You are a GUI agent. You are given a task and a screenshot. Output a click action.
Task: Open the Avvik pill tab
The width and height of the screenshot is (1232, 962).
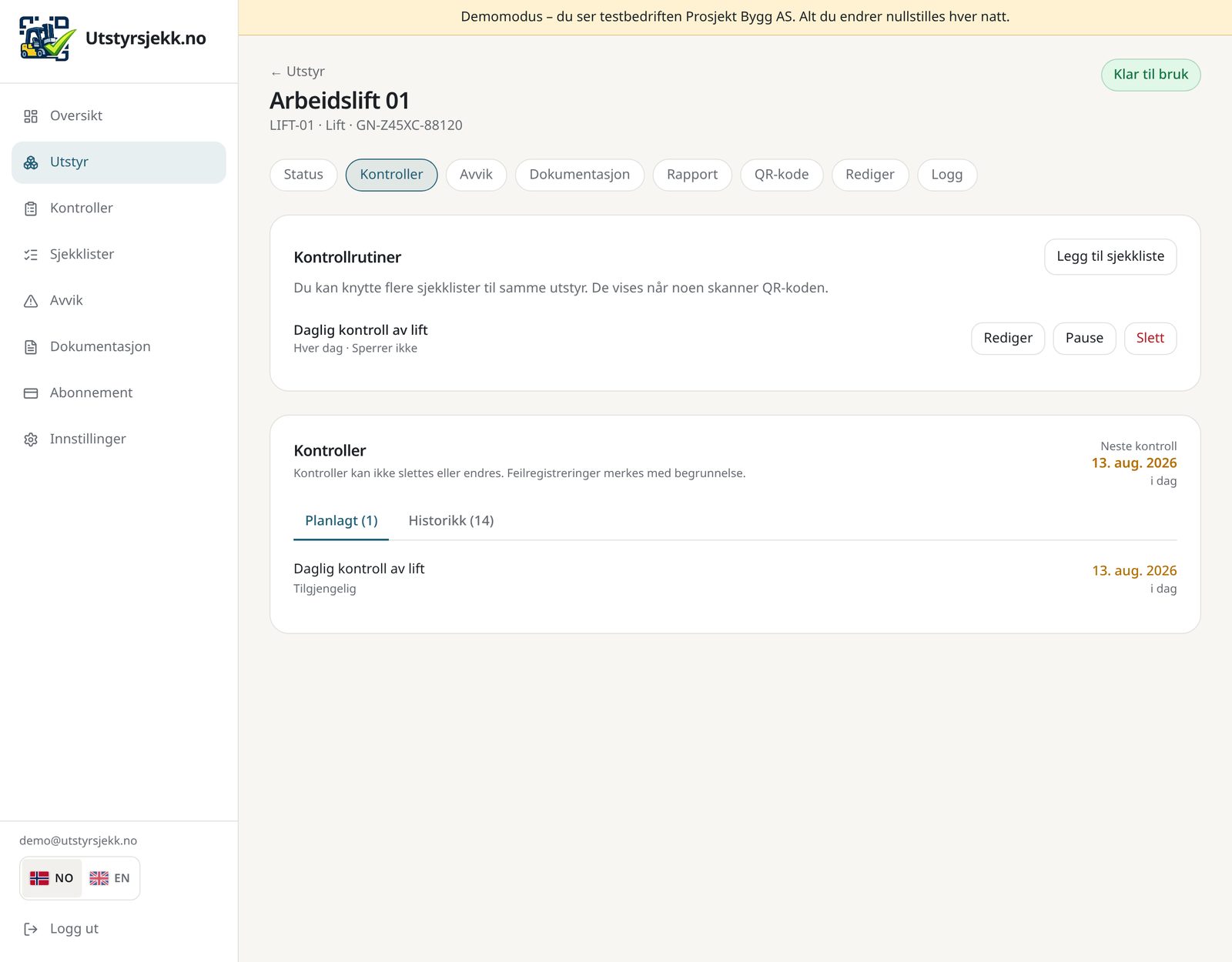[x=476, y=175]
